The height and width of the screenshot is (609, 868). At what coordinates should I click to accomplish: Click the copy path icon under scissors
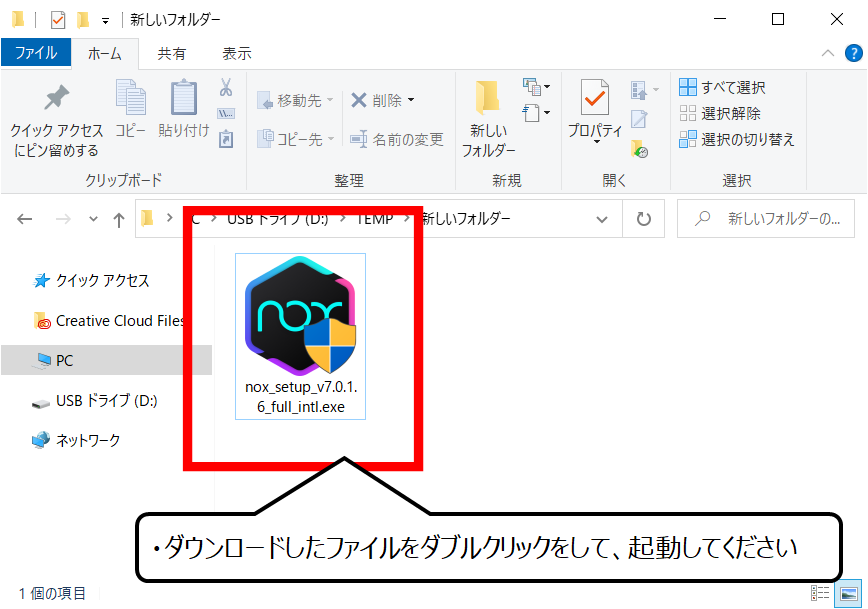(226, 114)
